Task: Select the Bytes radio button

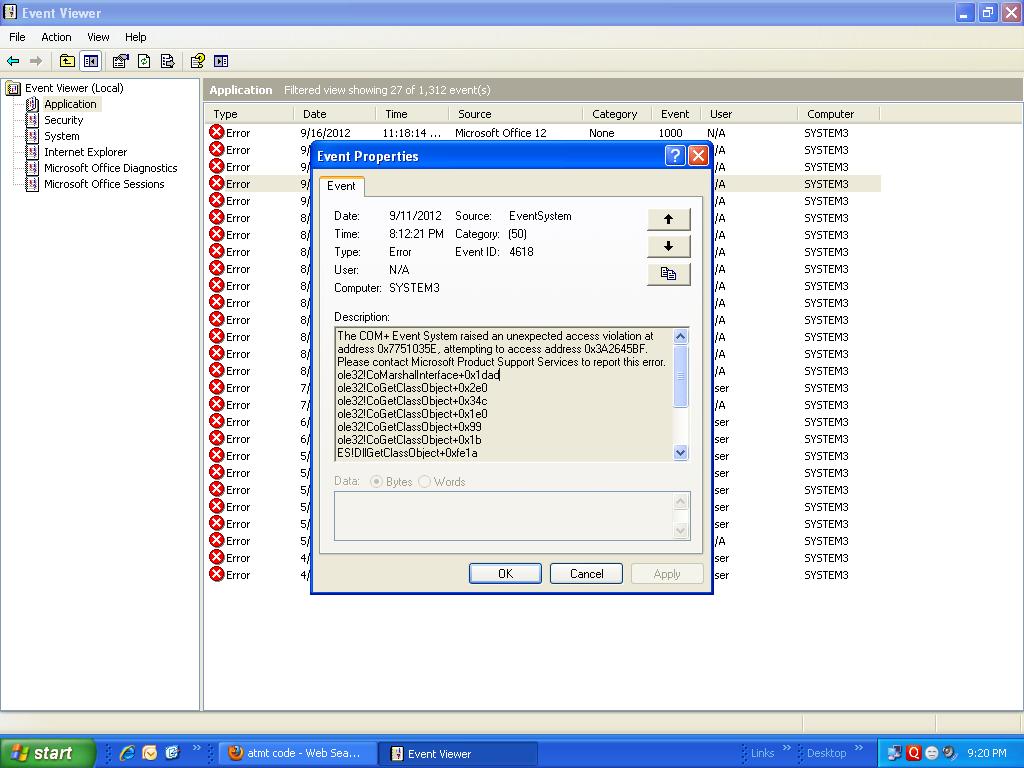Action: click(376, 481)
